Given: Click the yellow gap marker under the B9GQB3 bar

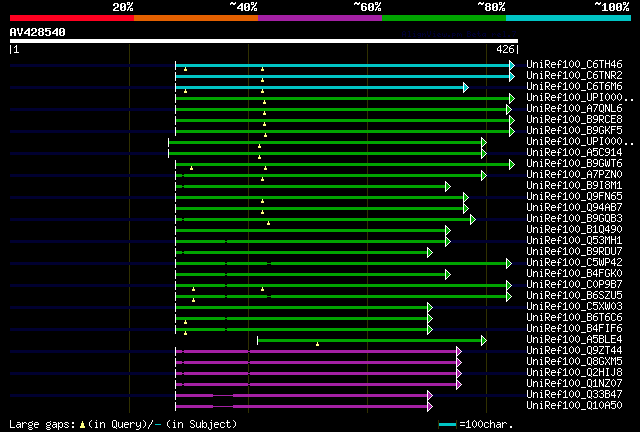Looking at the screenshot, I should (x=268, y=223).
